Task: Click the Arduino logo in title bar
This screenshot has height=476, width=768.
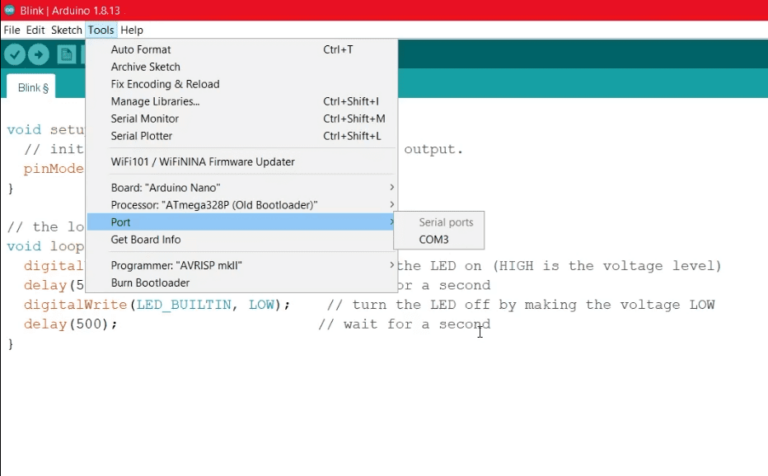Action: click(9, 10)
